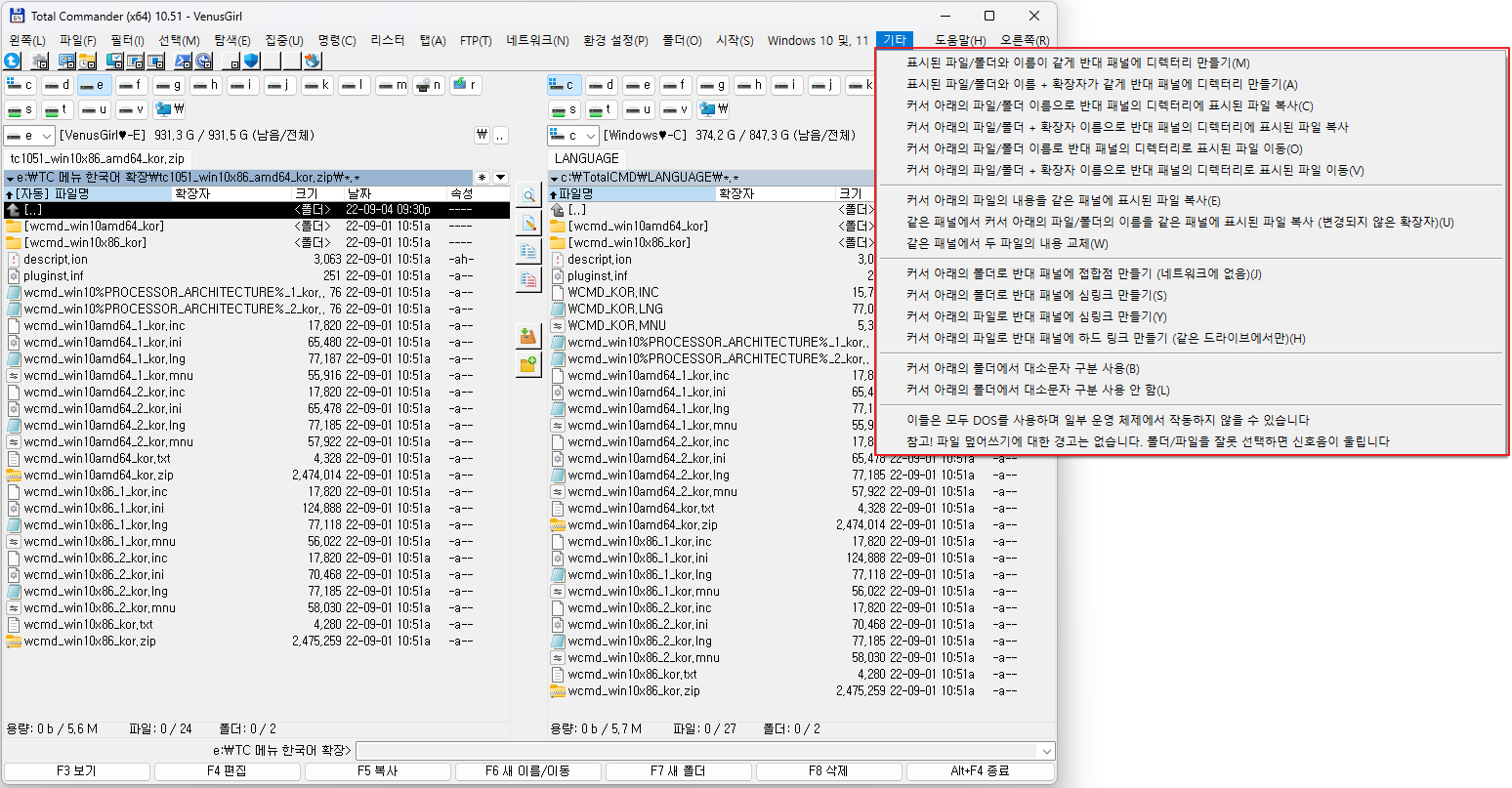Choose 커서 아래의 폴더에서 대소문자 구분 사용(B)
This screenshot has width=1512, height=788.
coord(1023,368)
